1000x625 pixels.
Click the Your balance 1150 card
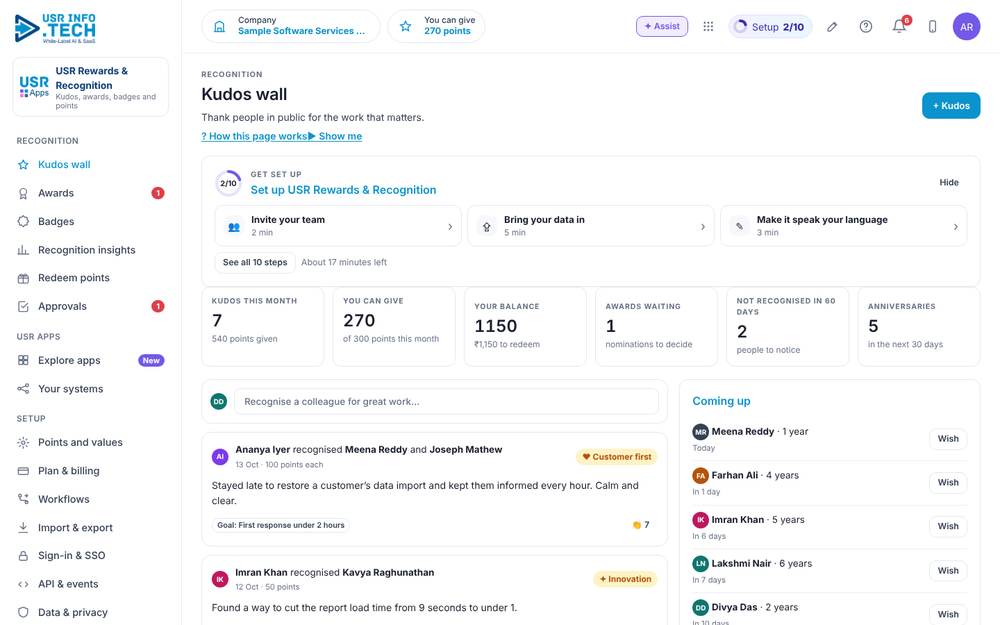[525, 327]
